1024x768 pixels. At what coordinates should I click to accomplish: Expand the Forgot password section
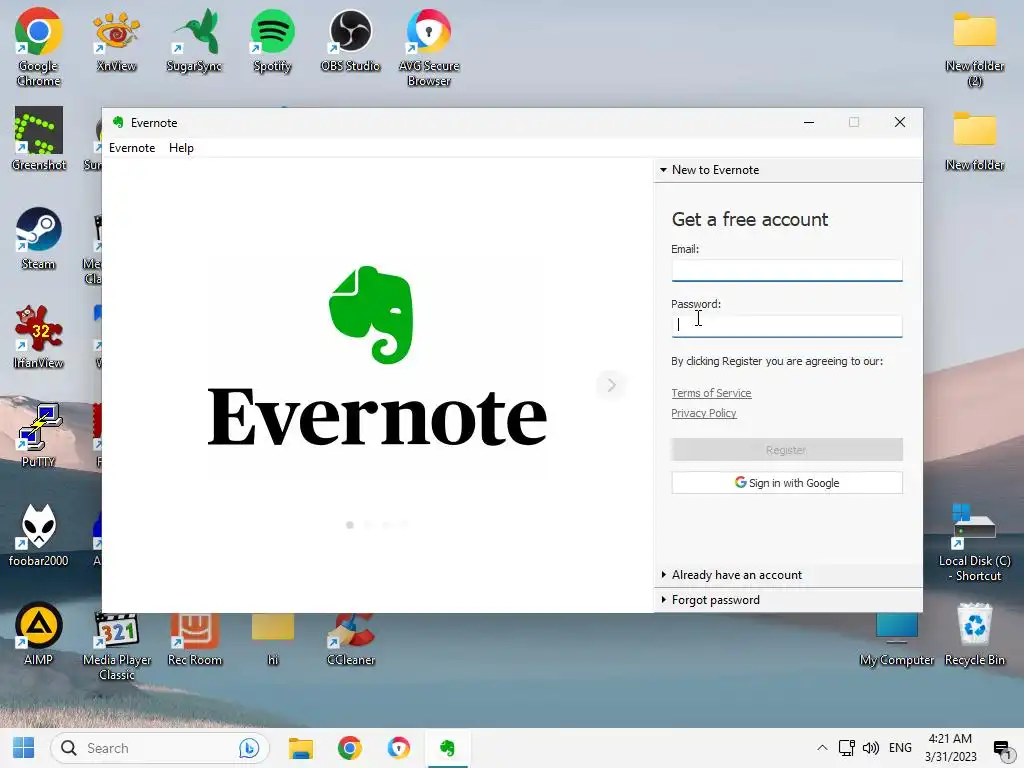pos(788,600)
